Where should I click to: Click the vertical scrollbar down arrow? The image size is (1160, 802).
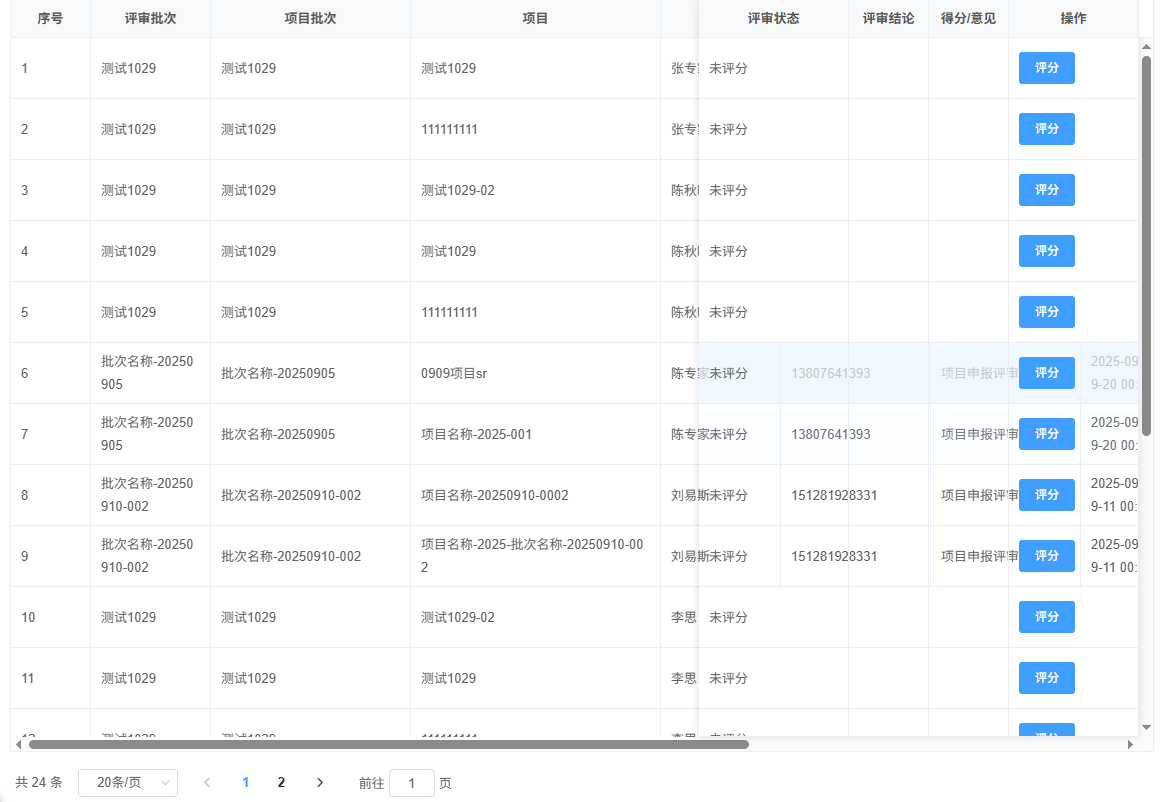click(x=1146, y=728)
